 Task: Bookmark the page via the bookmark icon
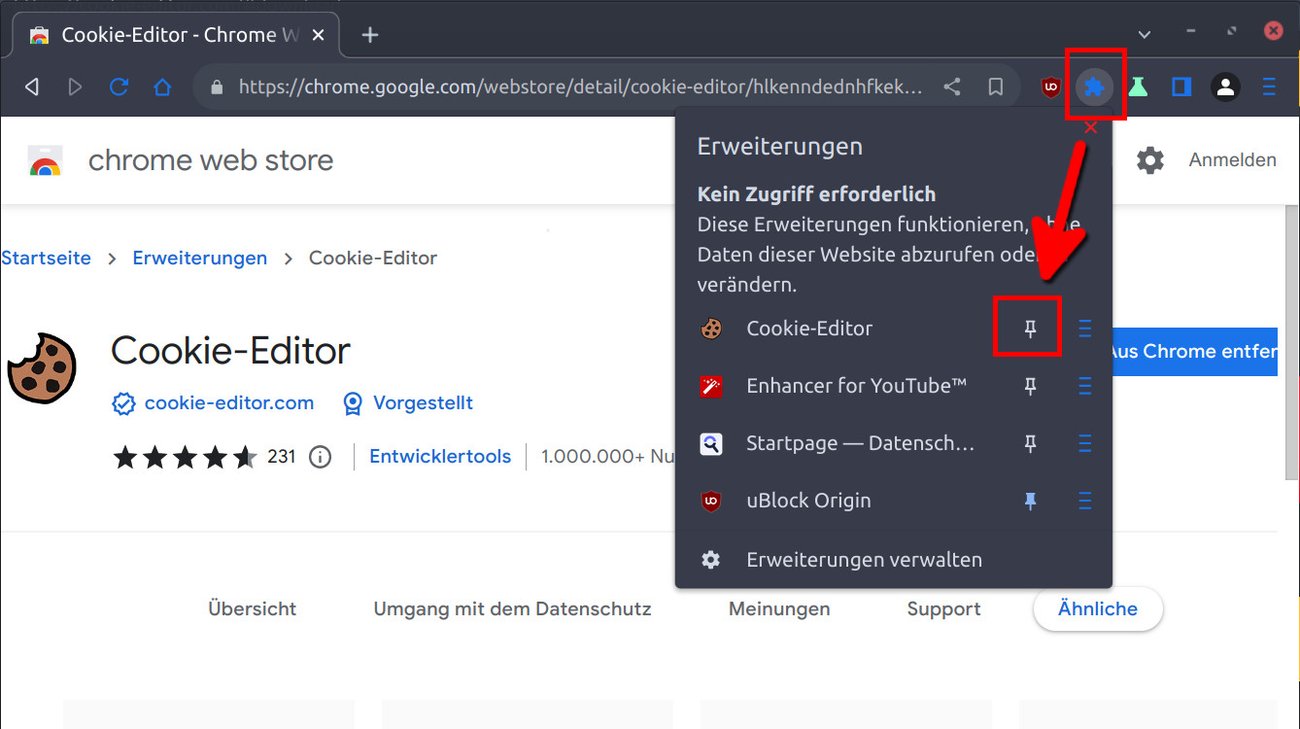[x=995, y=87]
